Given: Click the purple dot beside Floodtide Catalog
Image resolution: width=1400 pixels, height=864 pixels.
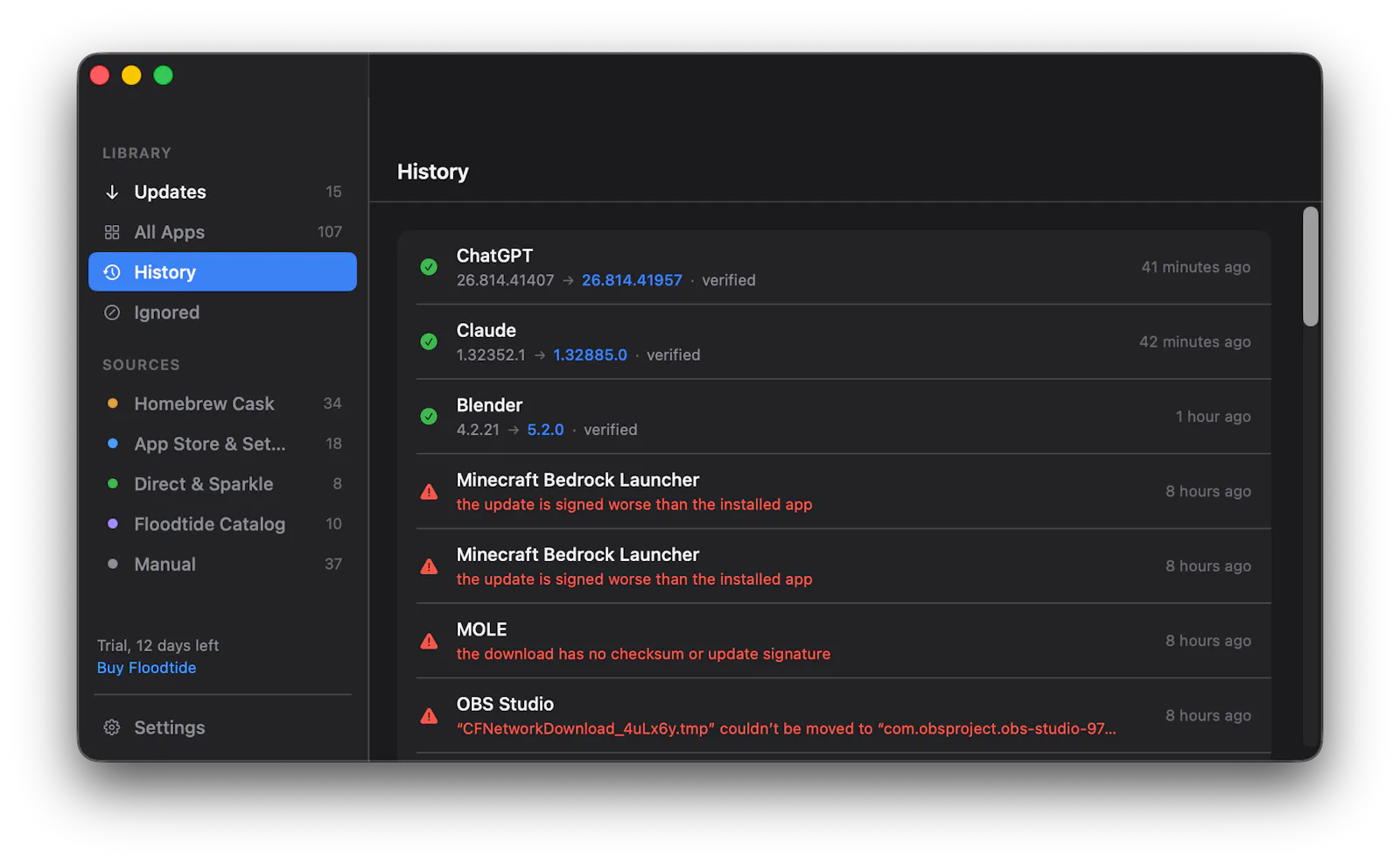Looking at the screenshot, I should (x=112, y=524).
